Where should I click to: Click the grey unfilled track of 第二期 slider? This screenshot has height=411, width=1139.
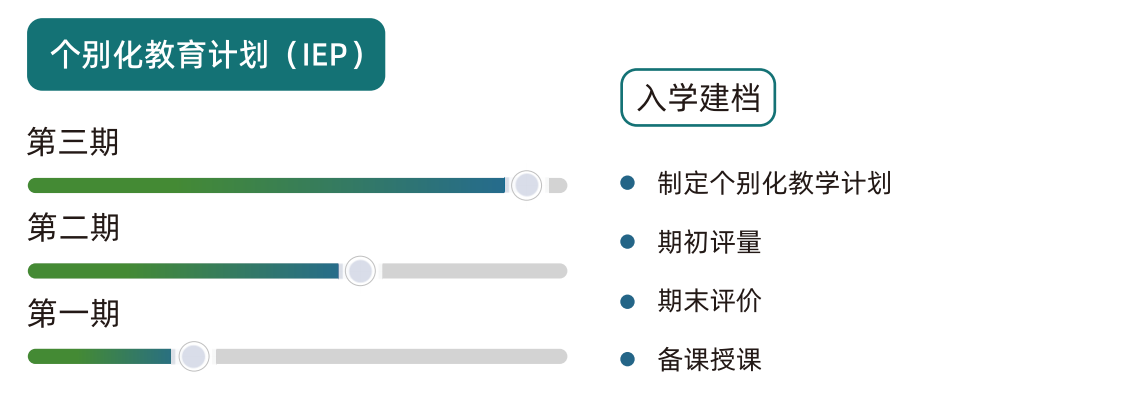click(x=474, y=271)
